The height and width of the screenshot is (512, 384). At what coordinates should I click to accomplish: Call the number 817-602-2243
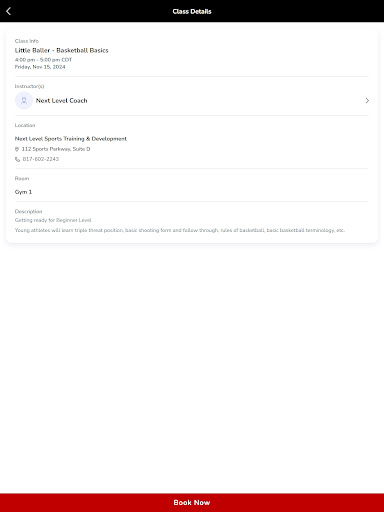pyautogui.click(x=41, y=159)
